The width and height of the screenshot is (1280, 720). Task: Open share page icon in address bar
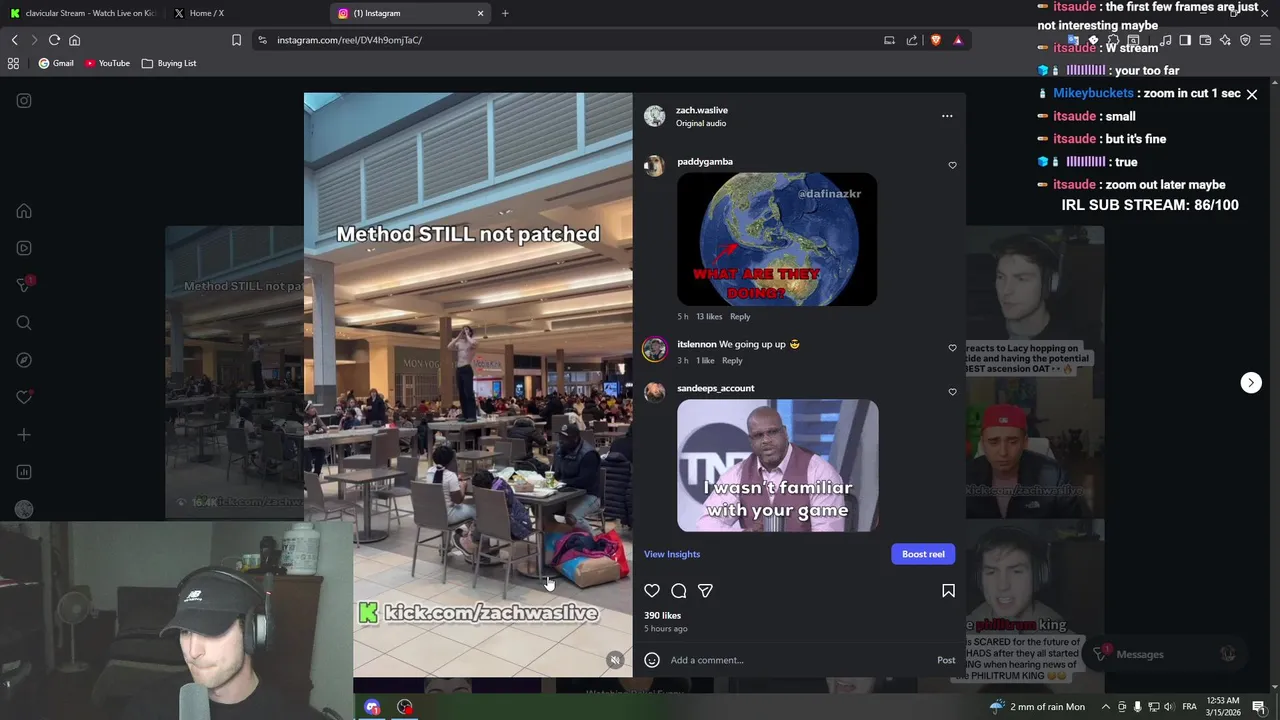click(912, 40)
